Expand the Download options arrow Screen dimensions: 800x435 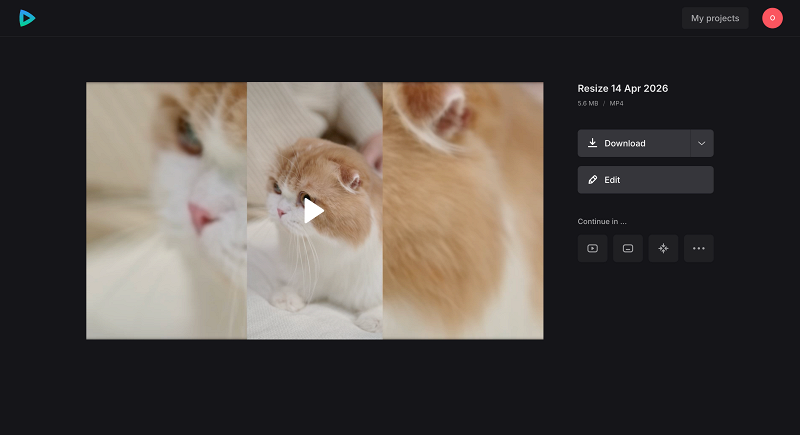coord(702,143)
